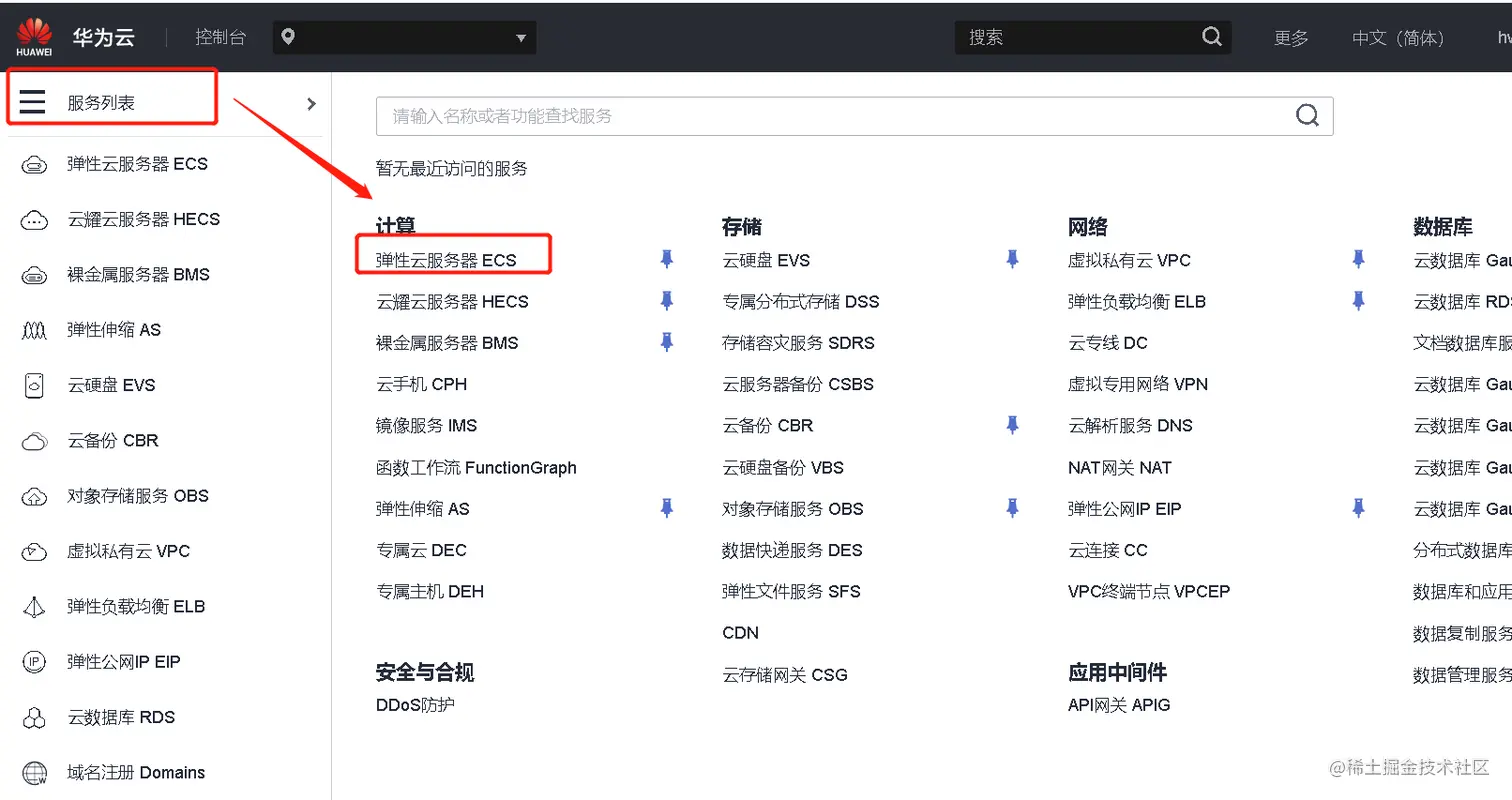The image size is (1512, 800).
Task: Open the 更多 menu
Action: click(x=1291, y=38)
